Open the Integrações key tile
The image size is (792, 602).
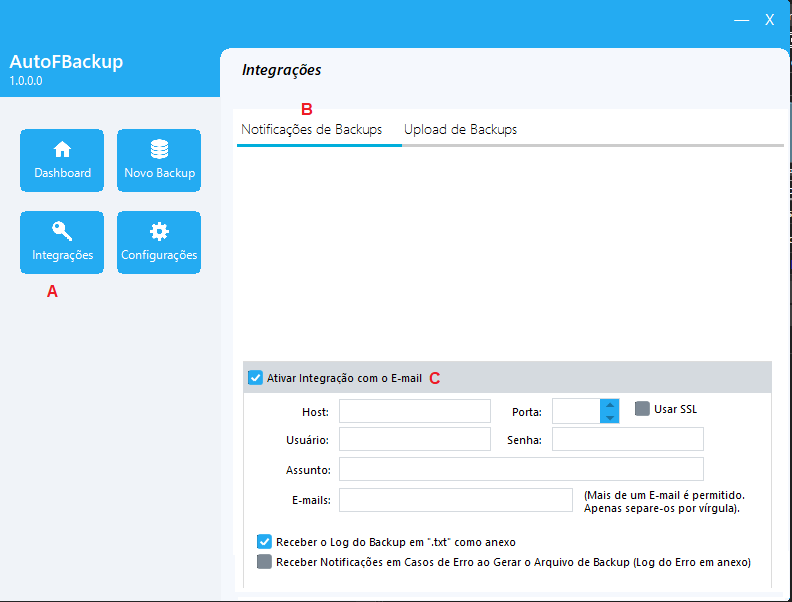click(x=62, y=242)
